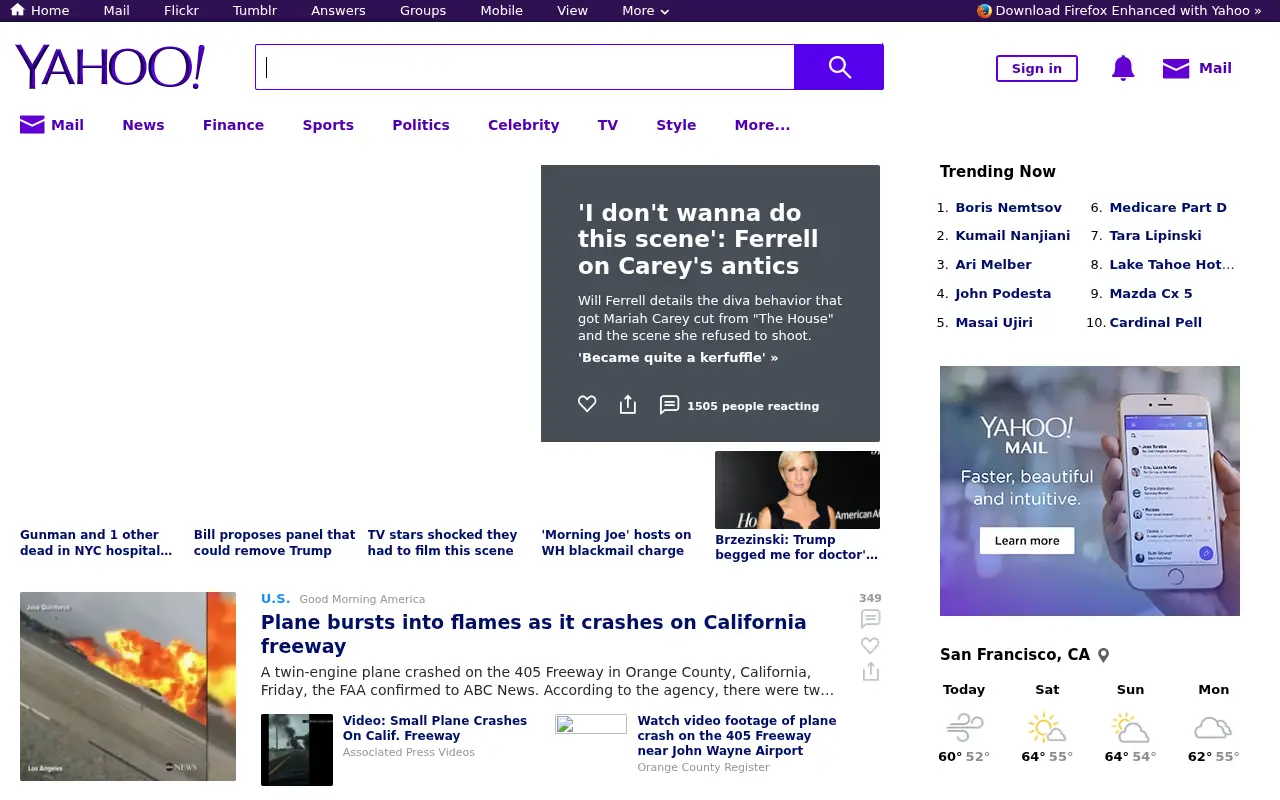This screenshot has height=800, width=1280.
Task: Click '1505 people reacting' text
Action: coord(753,406)
